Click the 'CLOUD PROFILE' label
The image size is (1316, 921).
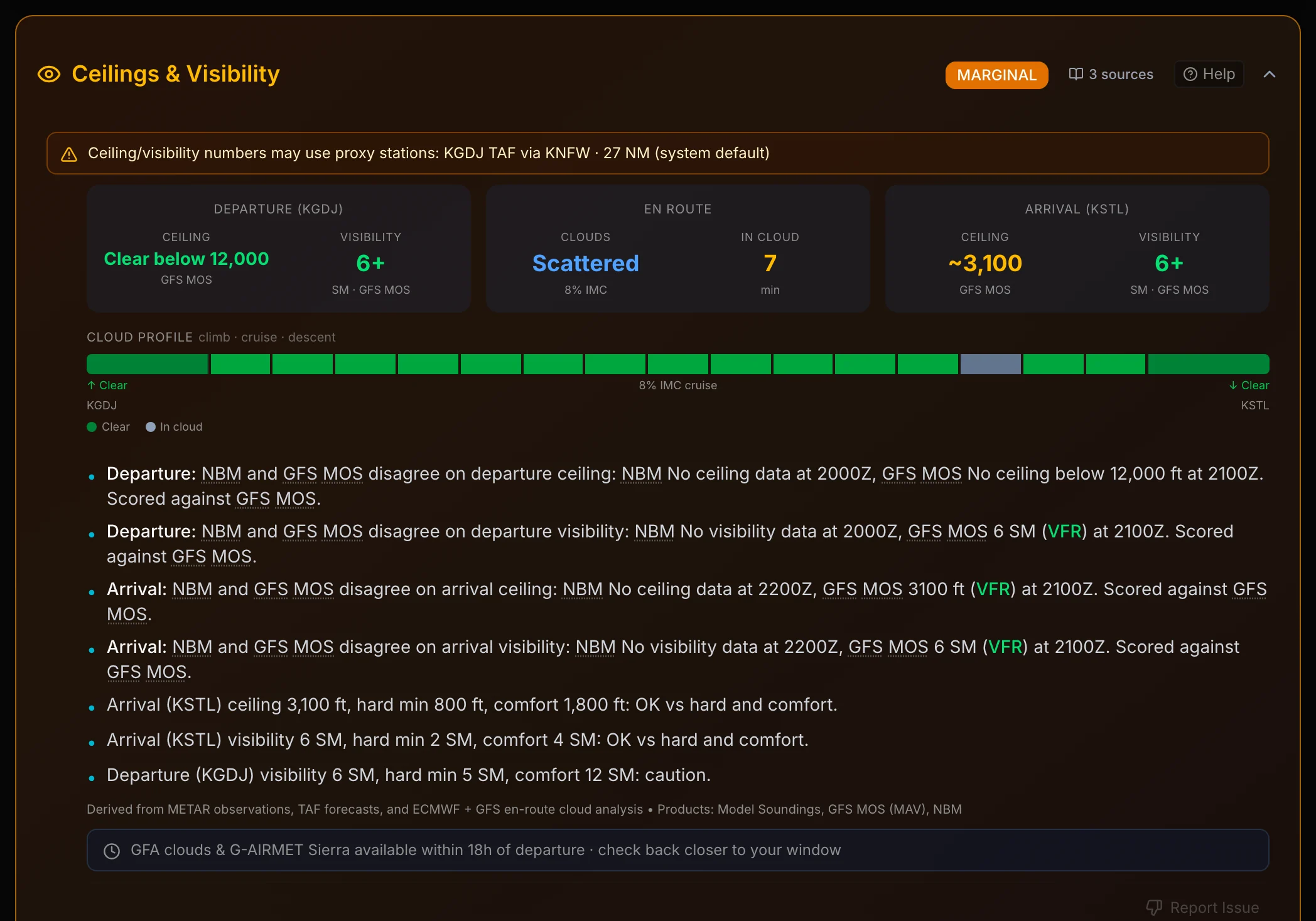click(x=139, y=337)
